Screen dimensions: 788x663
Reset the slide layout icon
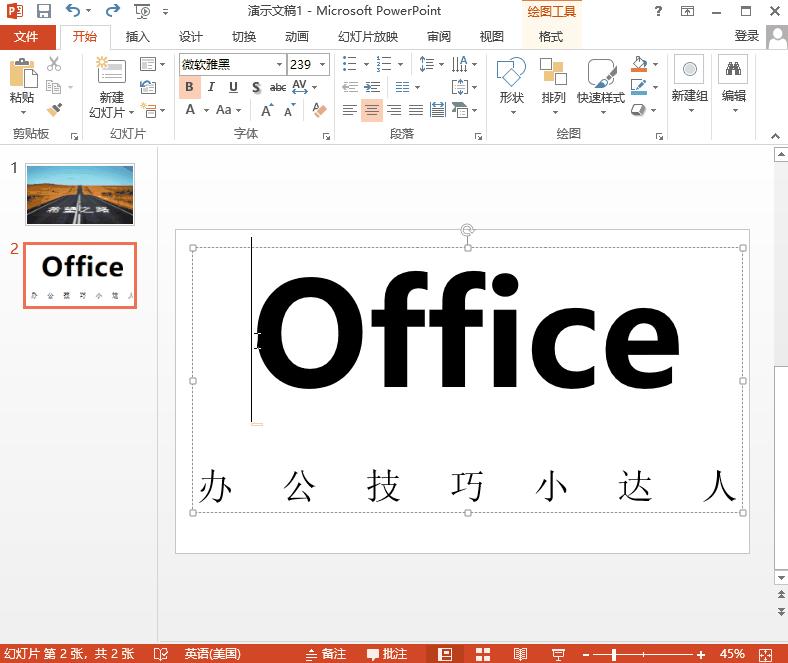[148, 86]
